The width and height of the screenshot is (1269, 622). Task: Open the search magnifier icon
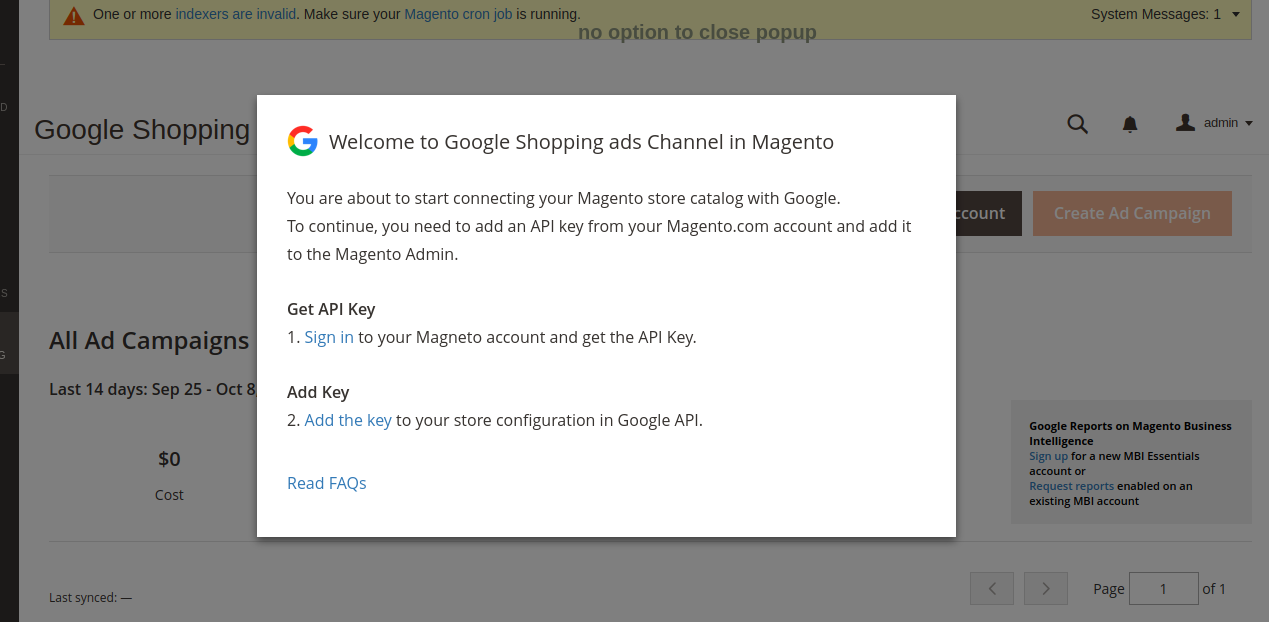click(1077, 124)
